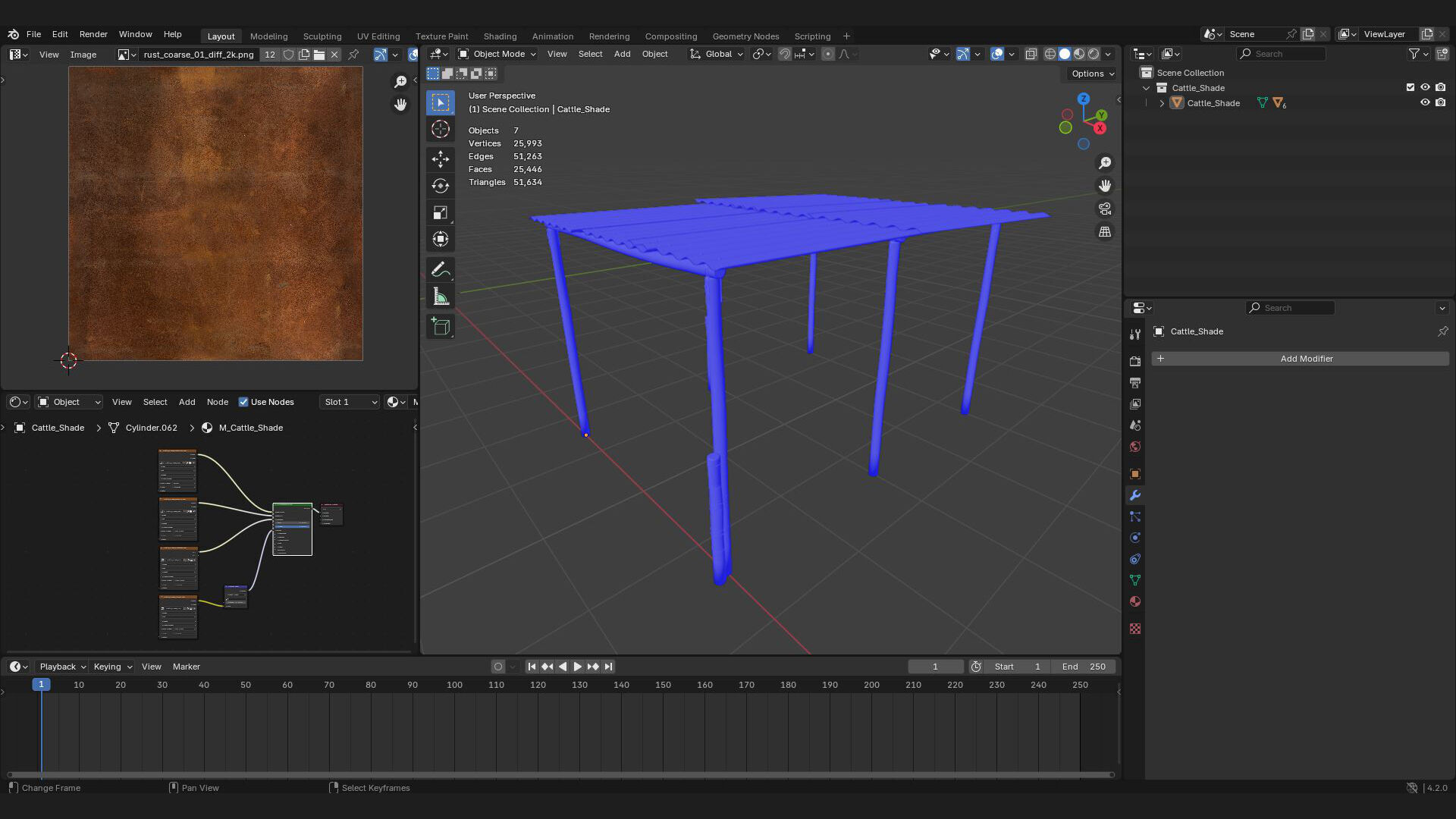Click the End frame 250 field
Image resolution: width=1456 pixels, height=819 pixels.
tap(1084, 667)
